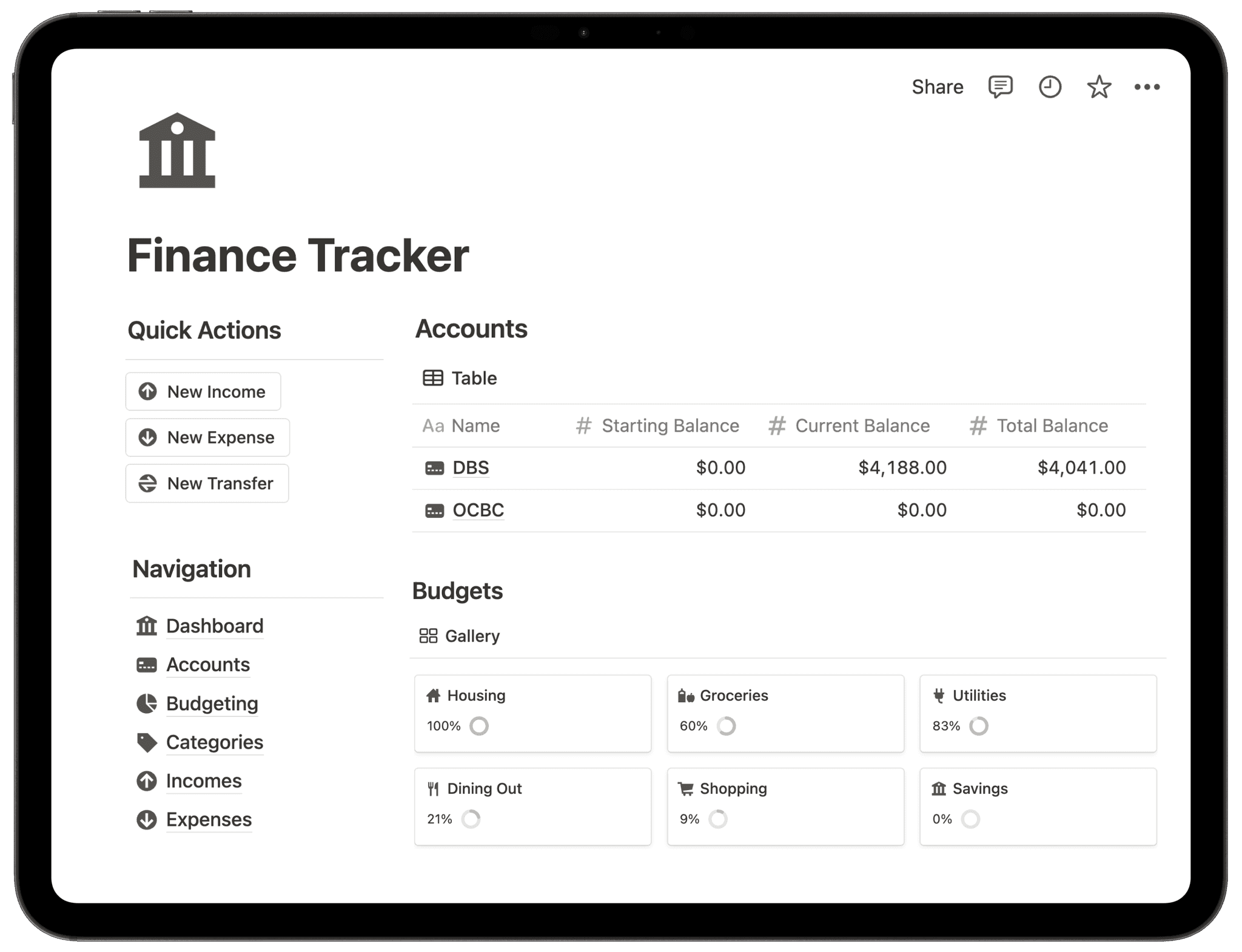Image resolution: width=1242 pixels, height=952 pixels.
Task: Open the Expenses navigation link
Action: 209,820
